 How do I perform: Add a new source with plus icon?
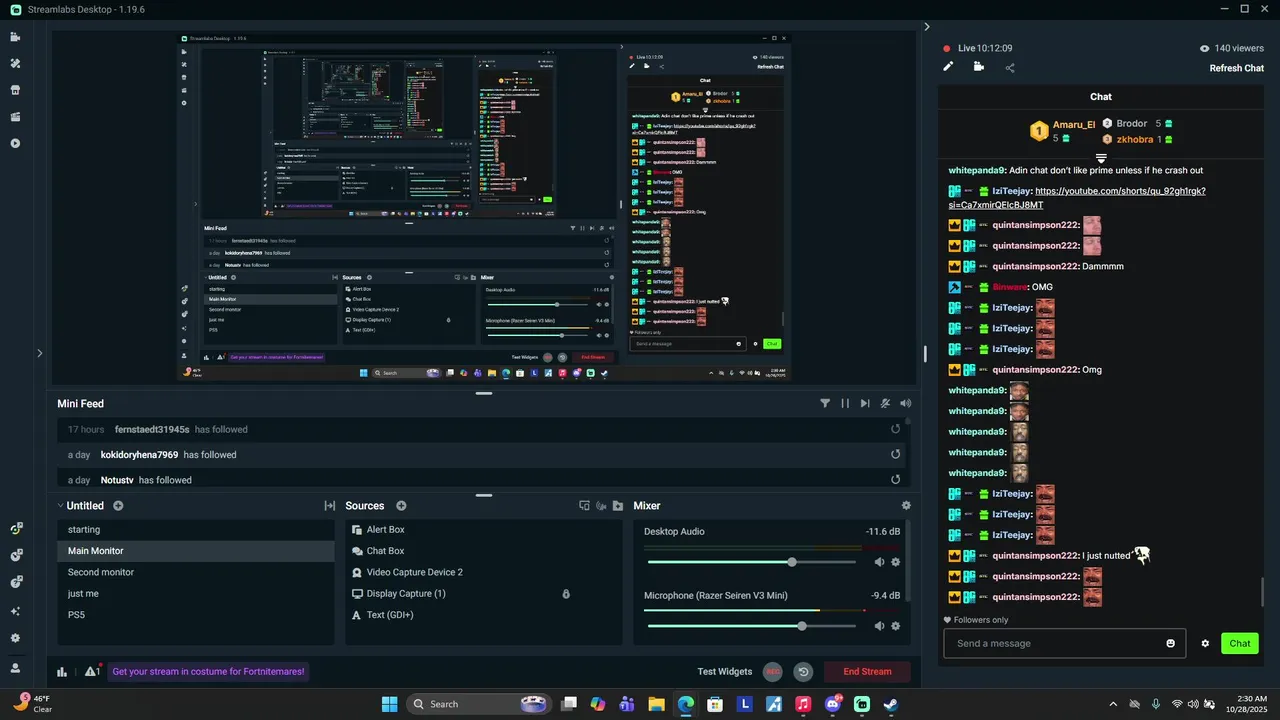coord(401,506)
